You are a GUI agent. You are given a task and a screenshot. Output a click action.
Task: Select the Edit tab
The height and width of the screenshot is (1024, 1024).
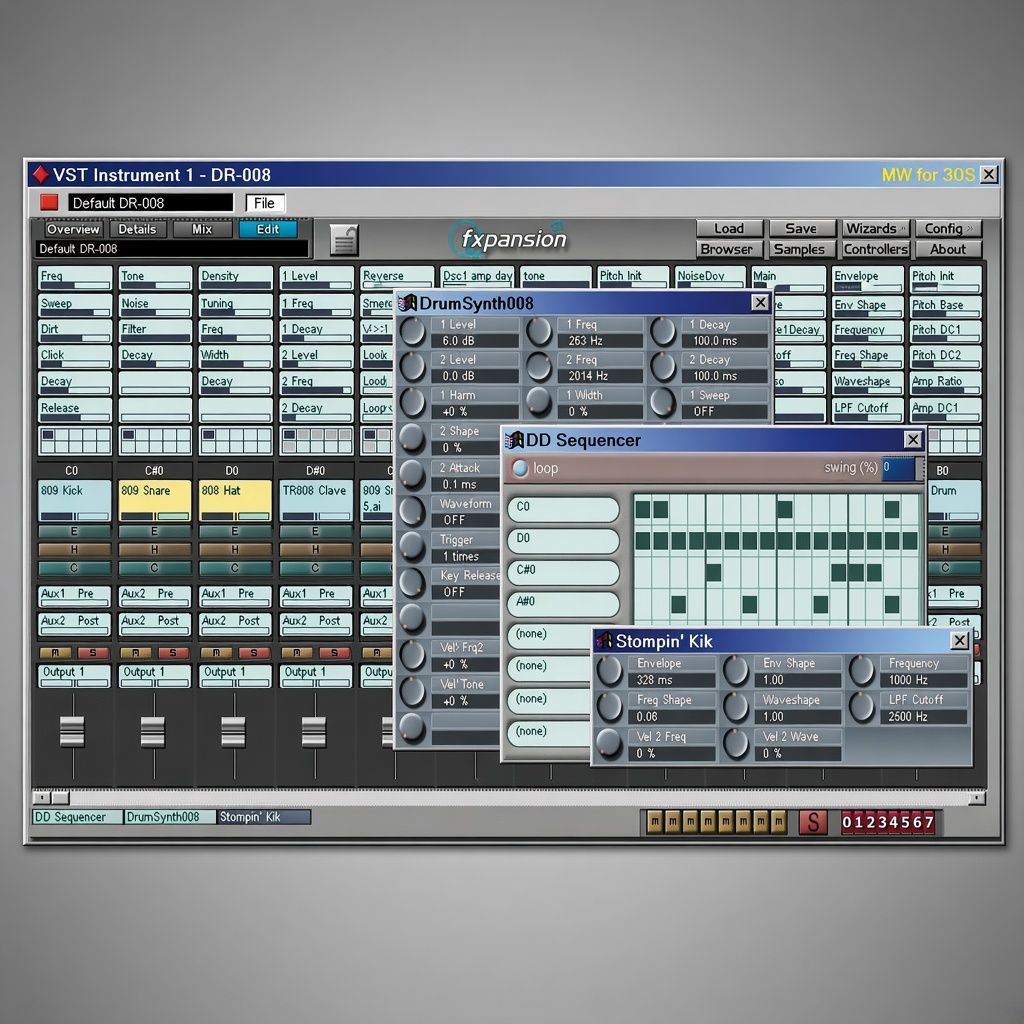pos(268,229)
